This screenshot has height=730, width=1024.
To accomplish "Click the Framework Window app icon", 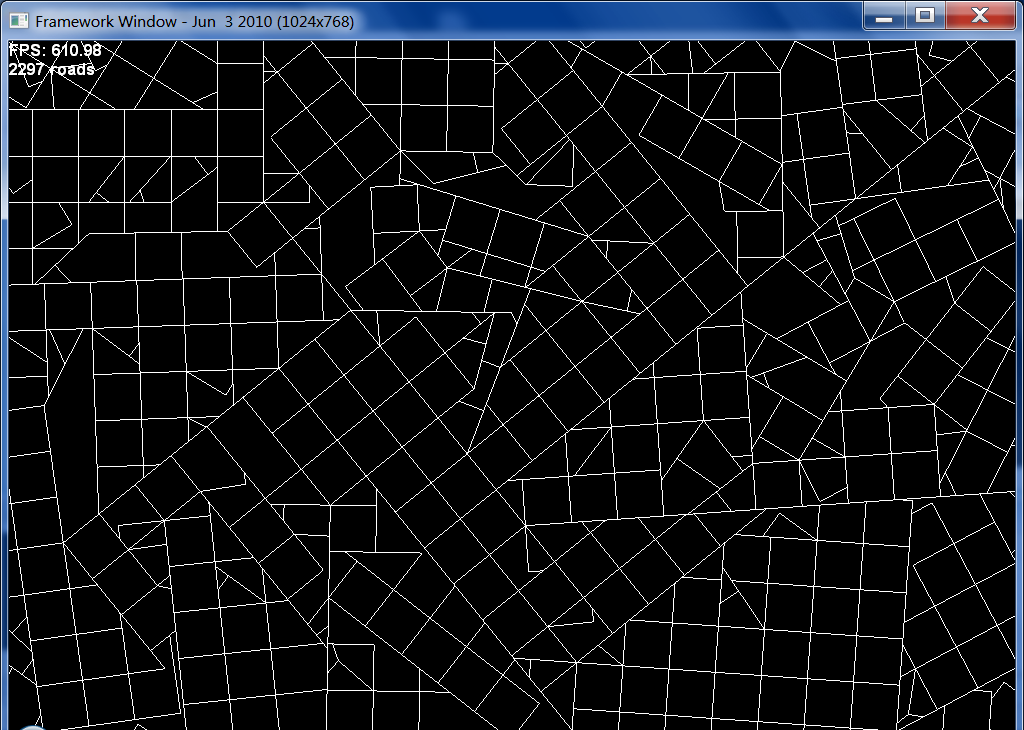I will tap(19, 21).
